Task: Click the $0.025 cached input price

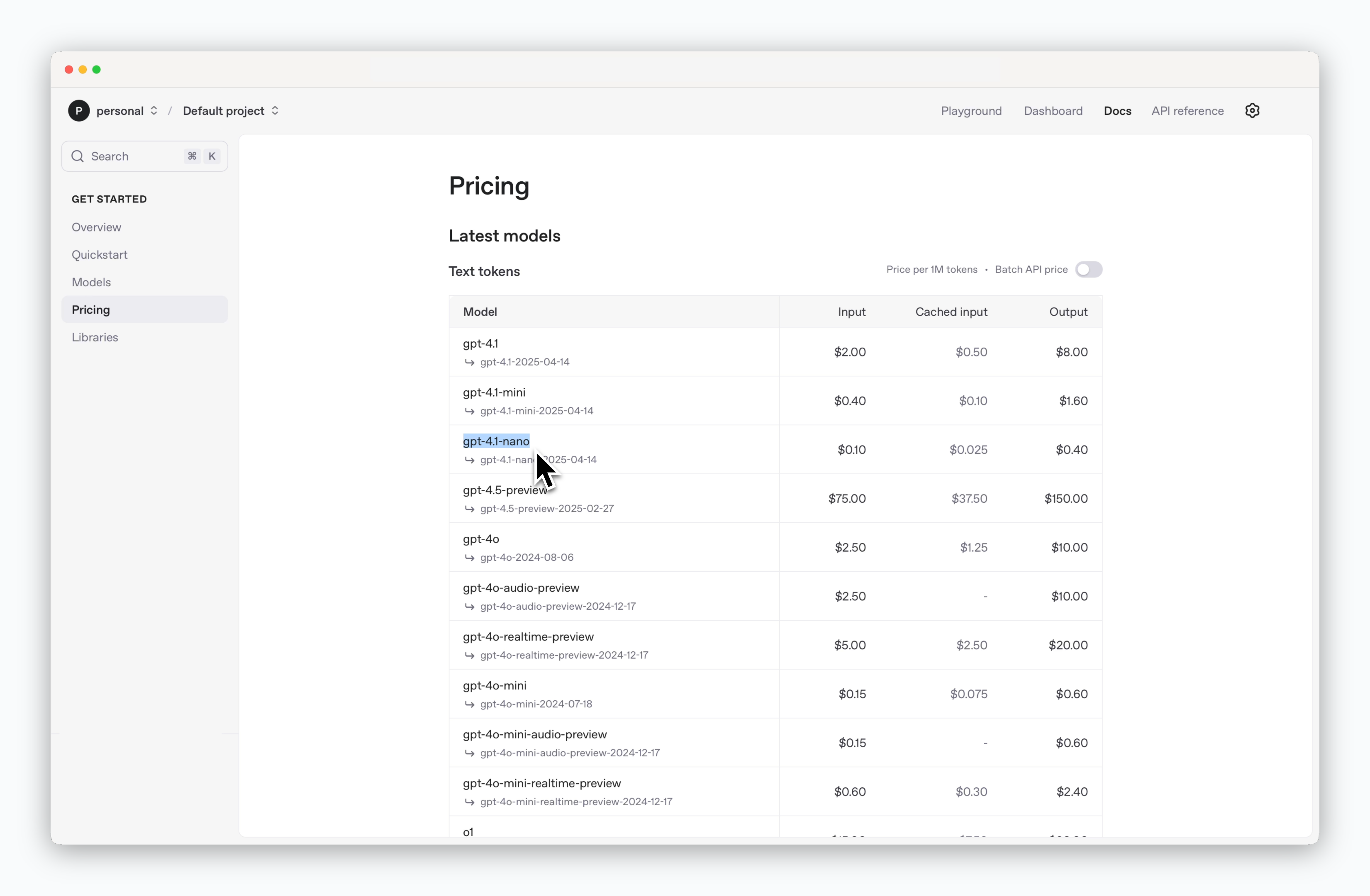Action: coord(968,450)
